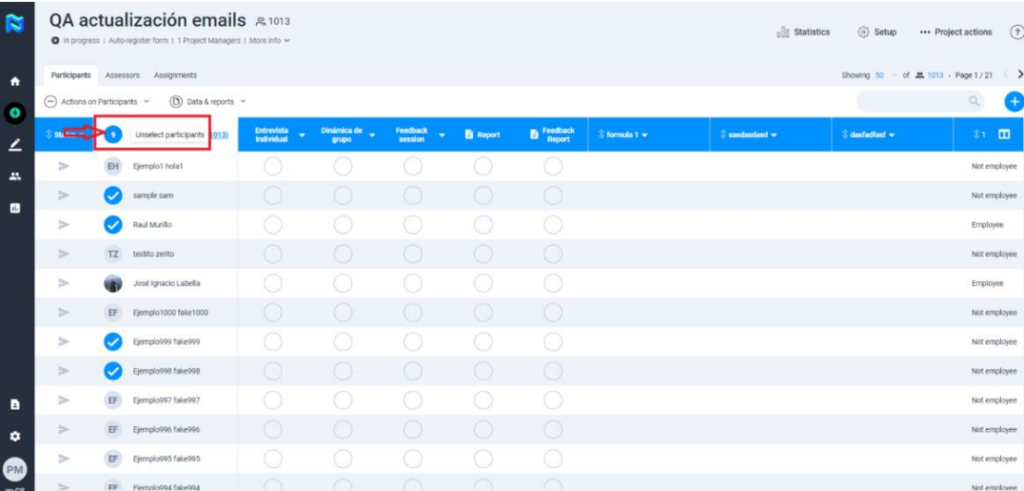Viewport: 1024px width, 491px height.
Task: Open the Data & reports dropdown
Action: pyautogui.click(x=208, y=101)
